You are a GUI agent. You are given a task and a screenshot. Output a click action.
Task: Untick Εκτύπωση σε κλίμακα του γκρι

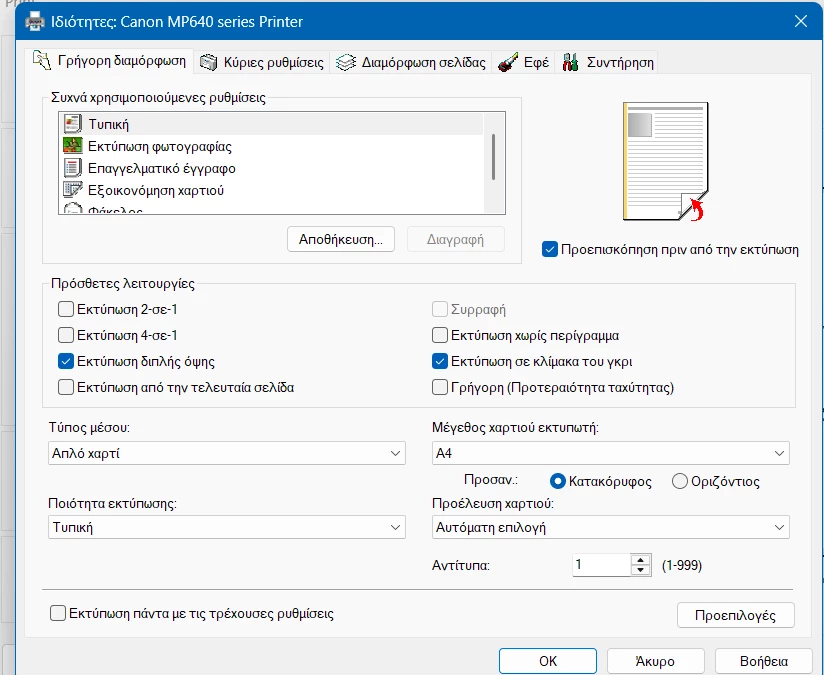tap(440, 361)
